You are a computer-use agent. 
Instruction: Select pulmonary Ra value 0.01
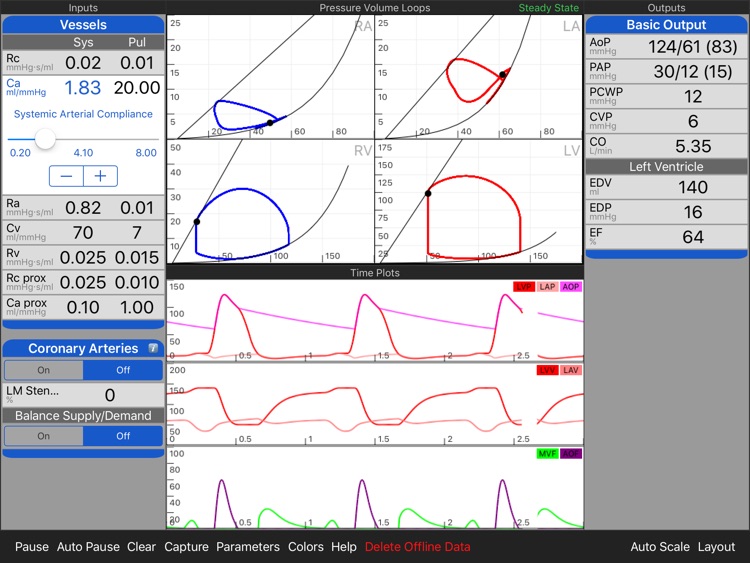(x=137, y=208)
